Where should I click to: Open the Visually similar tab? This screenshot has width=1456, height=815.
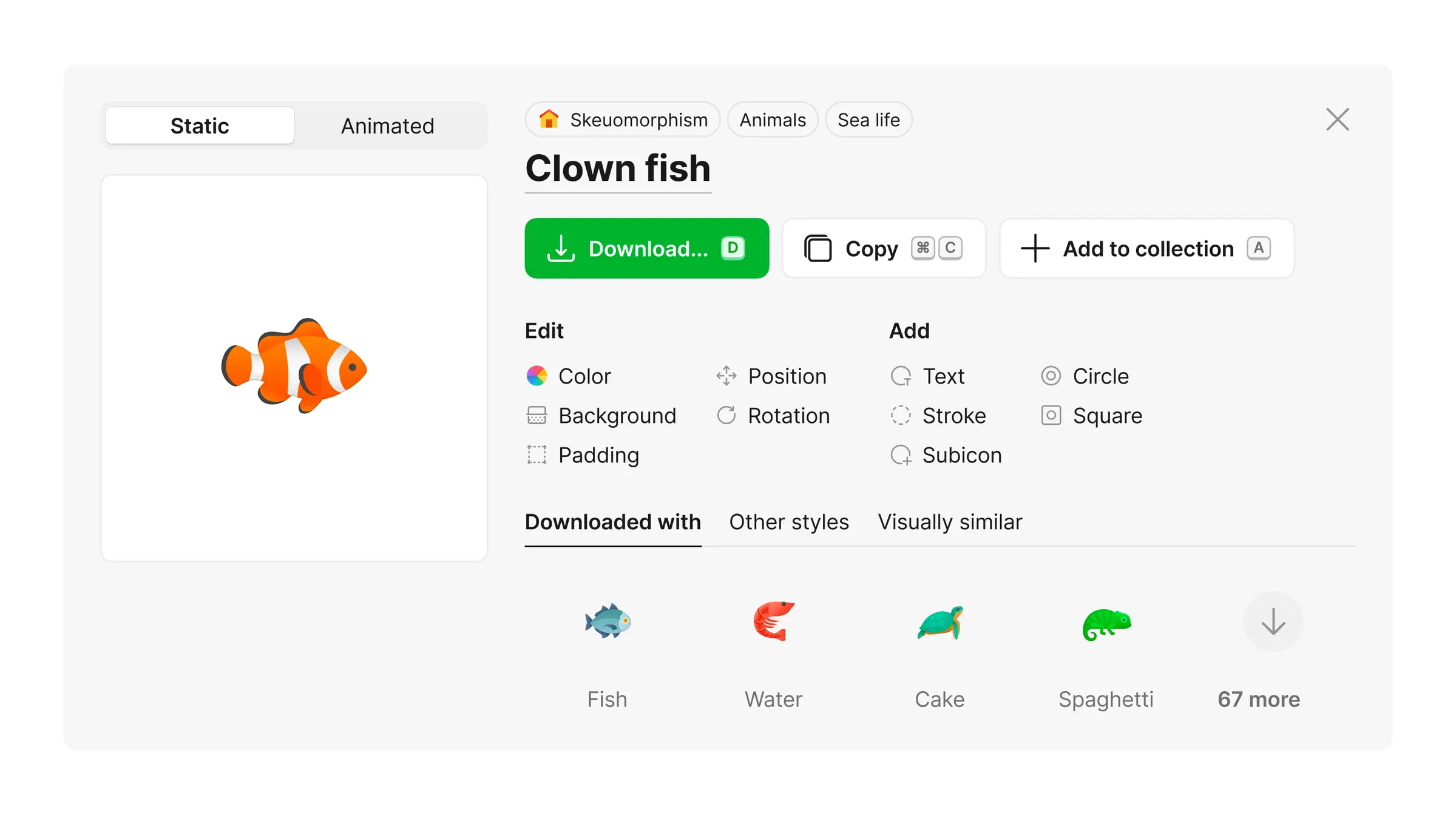(x=950, y=522)
